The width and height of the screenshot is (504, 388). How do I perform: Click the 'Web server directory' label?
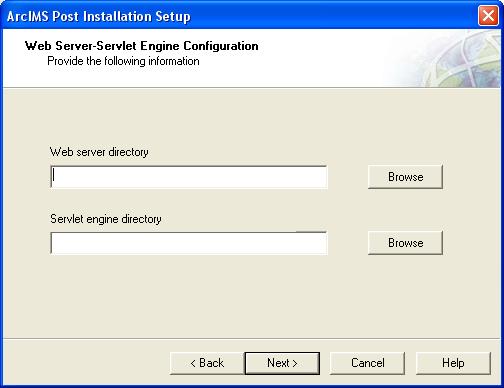(99, 152)
